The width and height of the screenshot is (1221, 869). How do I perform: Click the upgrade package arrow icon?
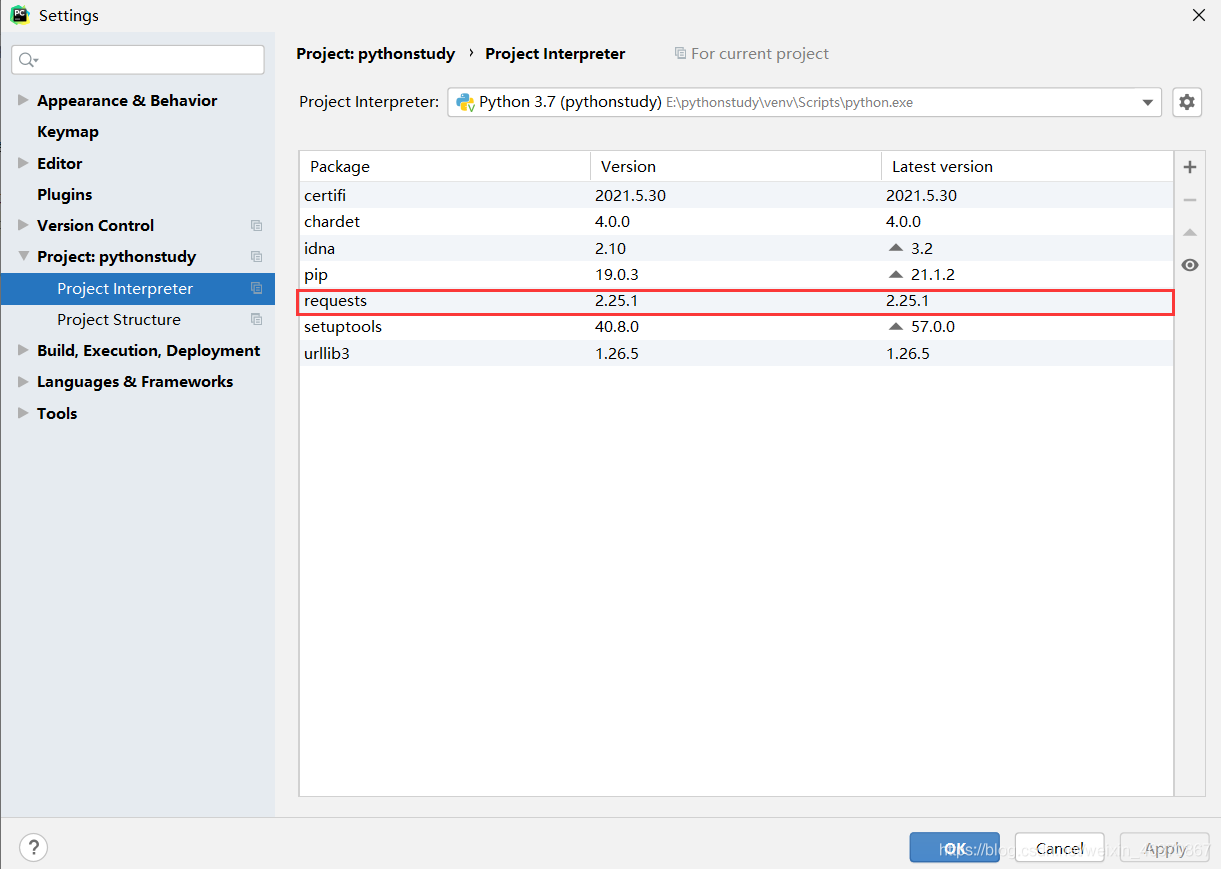pos(1189,232)
